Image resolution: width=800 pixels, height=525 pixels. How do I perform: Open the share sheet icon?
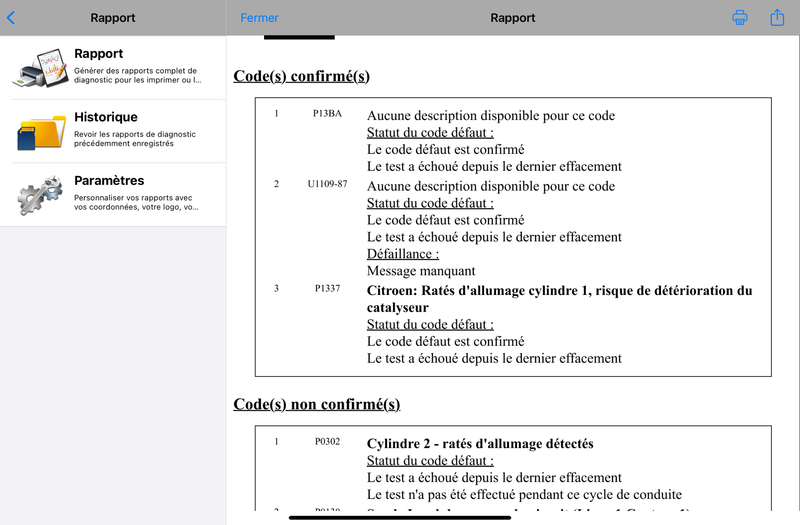pyautogui.click(x=777, y=17)
